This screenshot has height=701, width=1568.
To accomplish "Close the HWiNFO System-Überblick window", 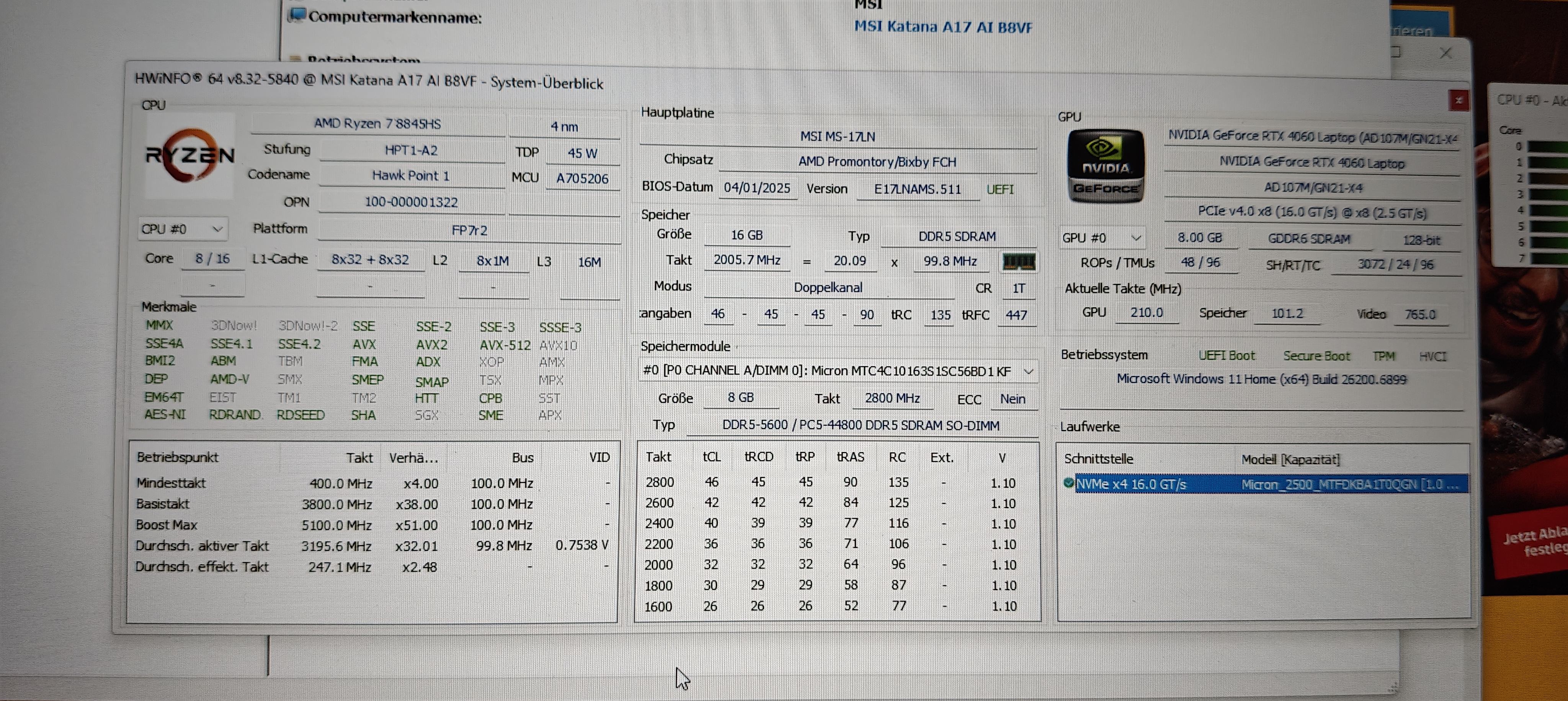I will pyautogui.click(x=1459, y=100).
